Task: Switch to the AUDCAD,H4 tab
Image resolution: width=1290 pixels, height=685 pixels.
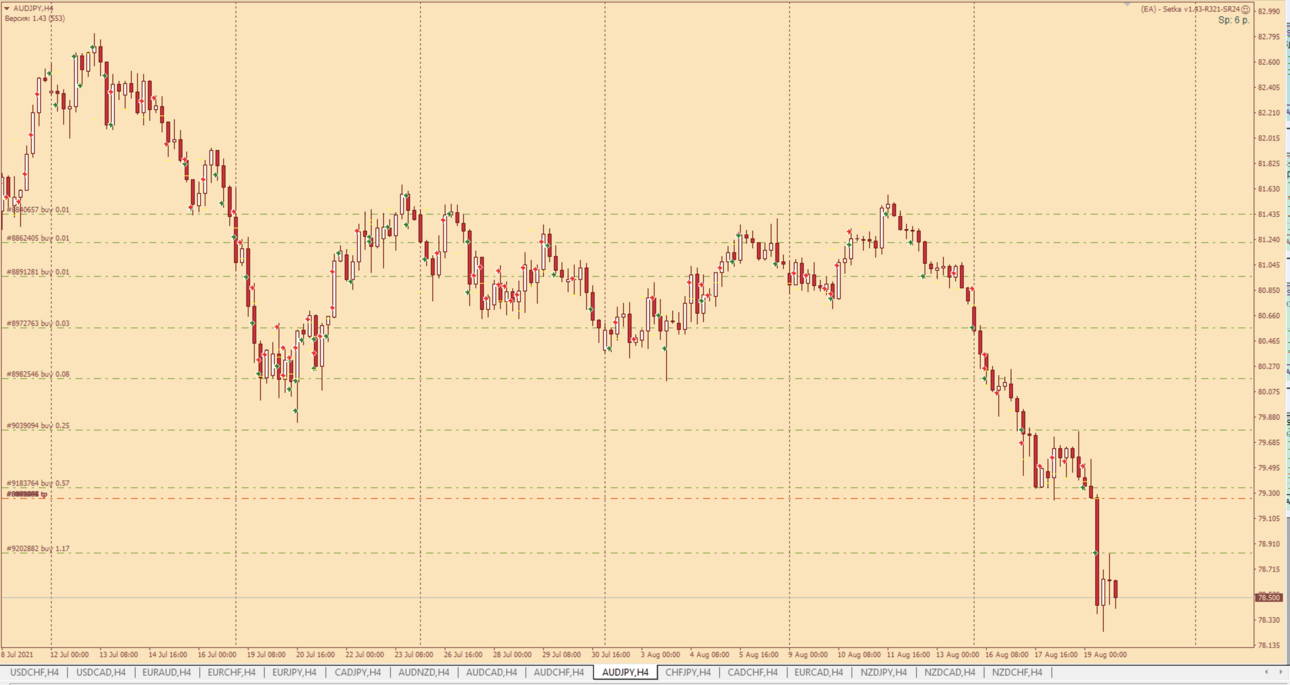Action: click(492, 672)
